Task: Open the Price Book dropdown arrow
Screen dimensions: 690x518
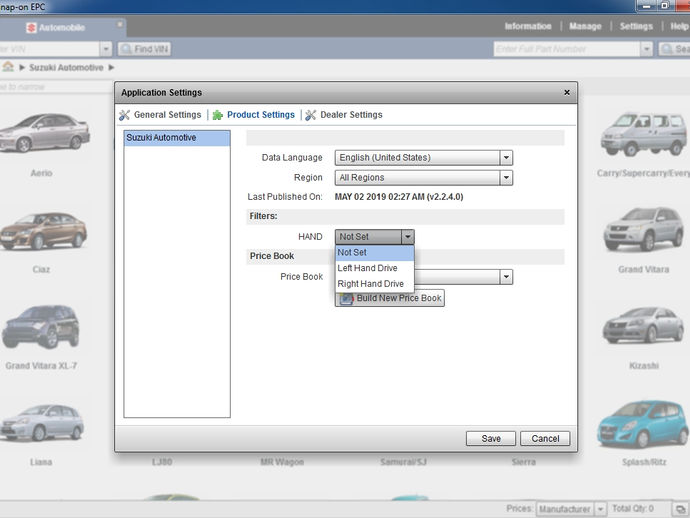Action: coord(506,277)
